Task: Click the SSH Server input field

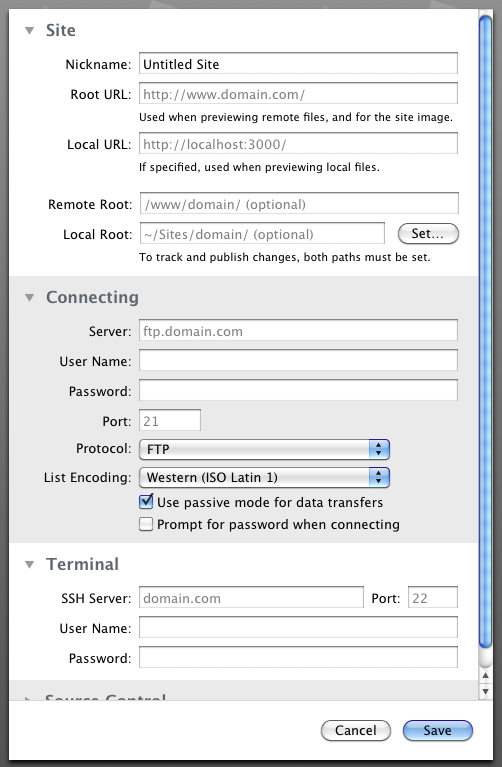Action: pyautogui.click(x=251, y=598)
